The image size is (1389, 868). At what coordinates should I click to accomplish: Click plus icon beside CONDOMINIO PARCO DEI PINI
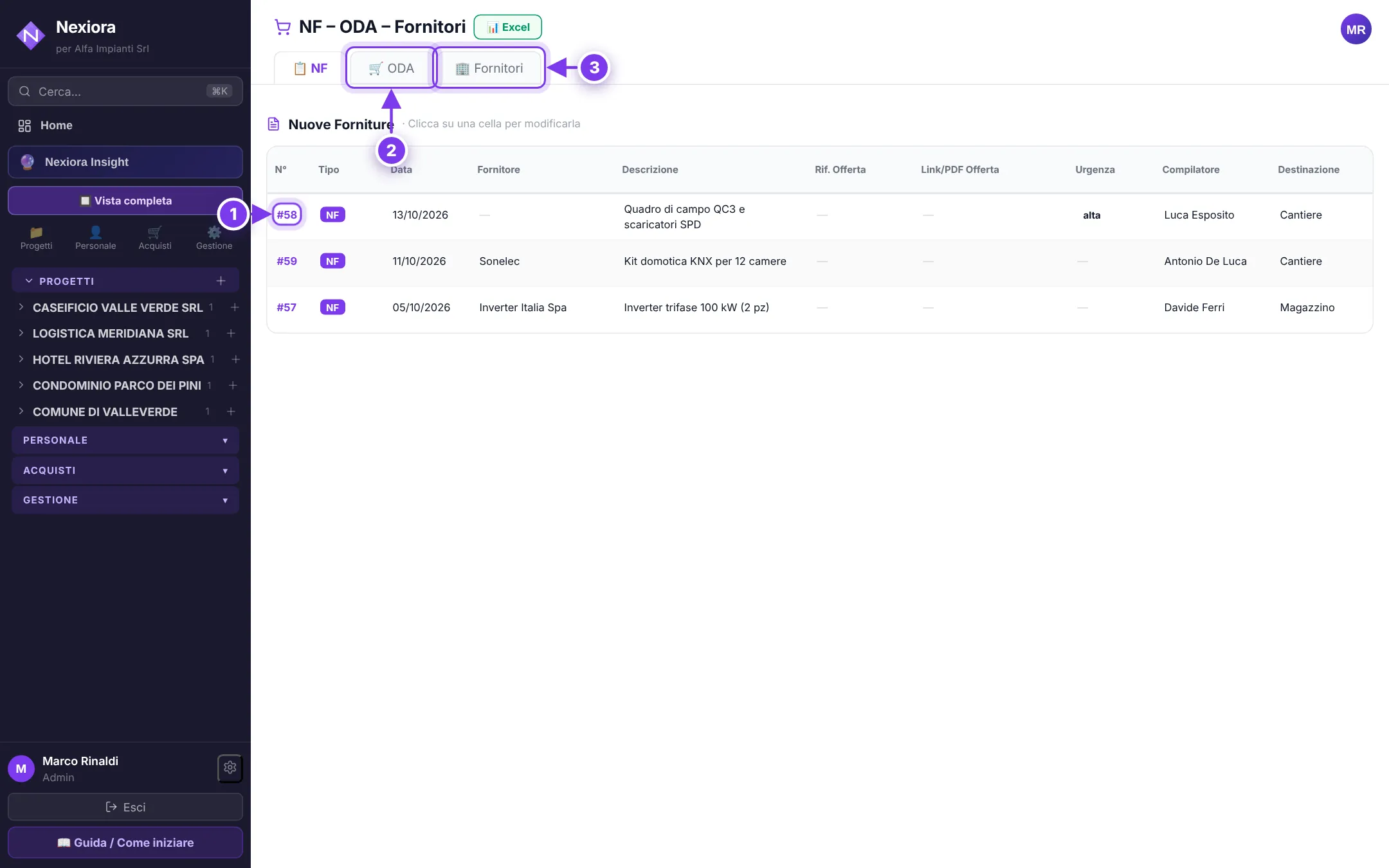(x=233, y=385)
